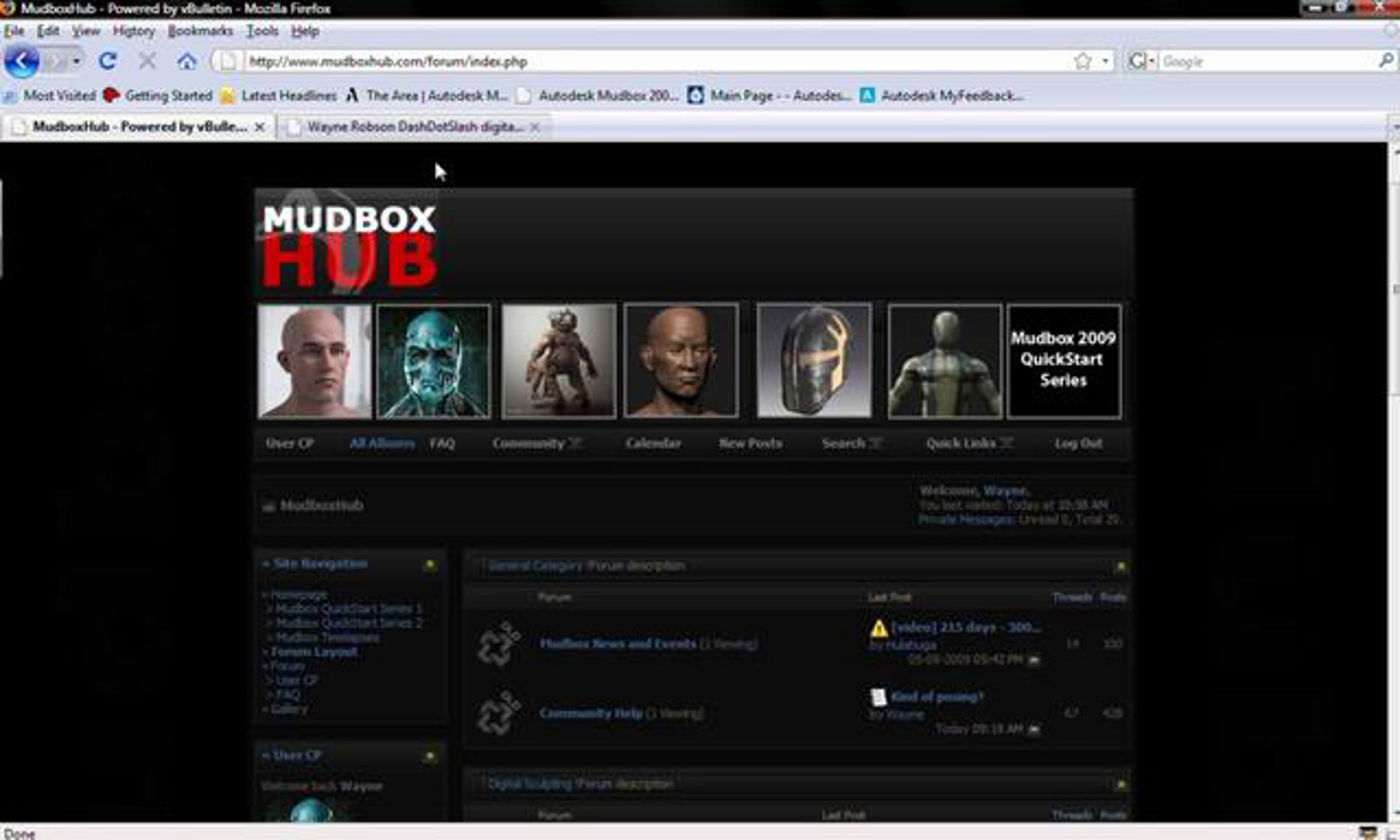Go to the Firefox home page icon
This screenshot has height=840, width=1400.
pos(187,61)
